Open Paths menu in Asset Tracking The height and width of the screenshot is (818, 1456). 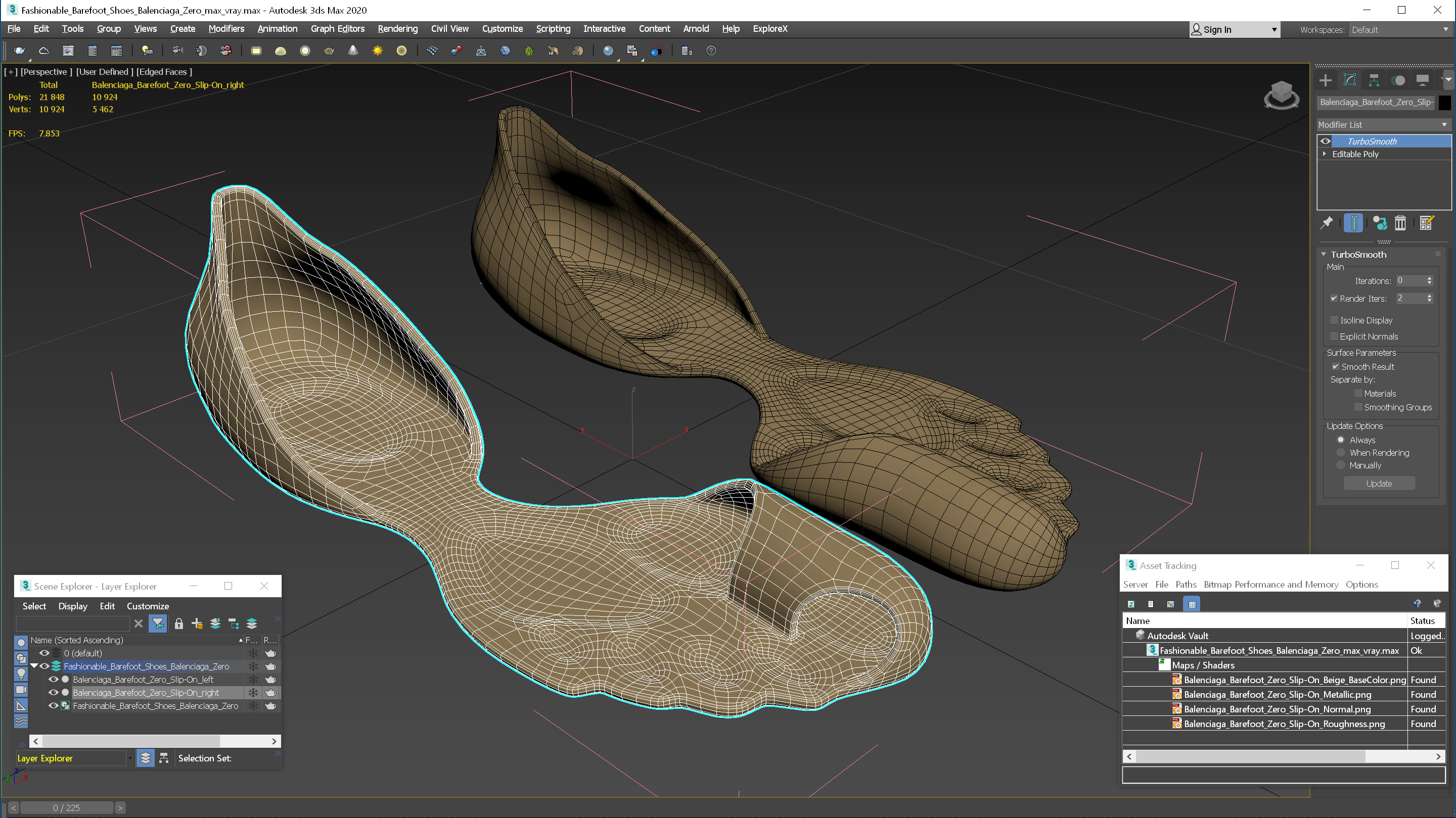click(1185, 584)
